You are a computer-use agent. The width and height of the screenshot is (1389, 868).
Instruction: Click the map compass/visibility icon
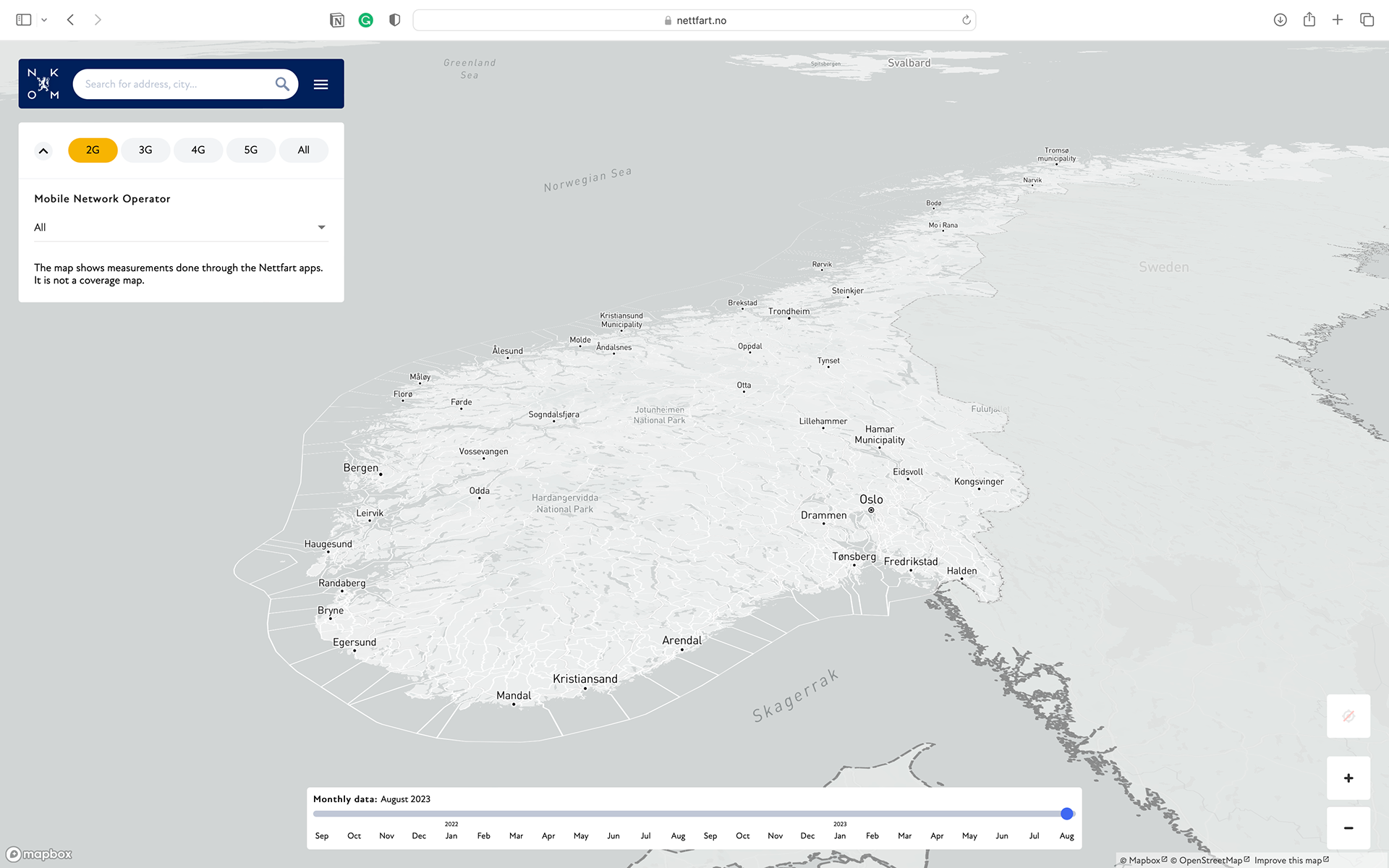click(1348, 716)
